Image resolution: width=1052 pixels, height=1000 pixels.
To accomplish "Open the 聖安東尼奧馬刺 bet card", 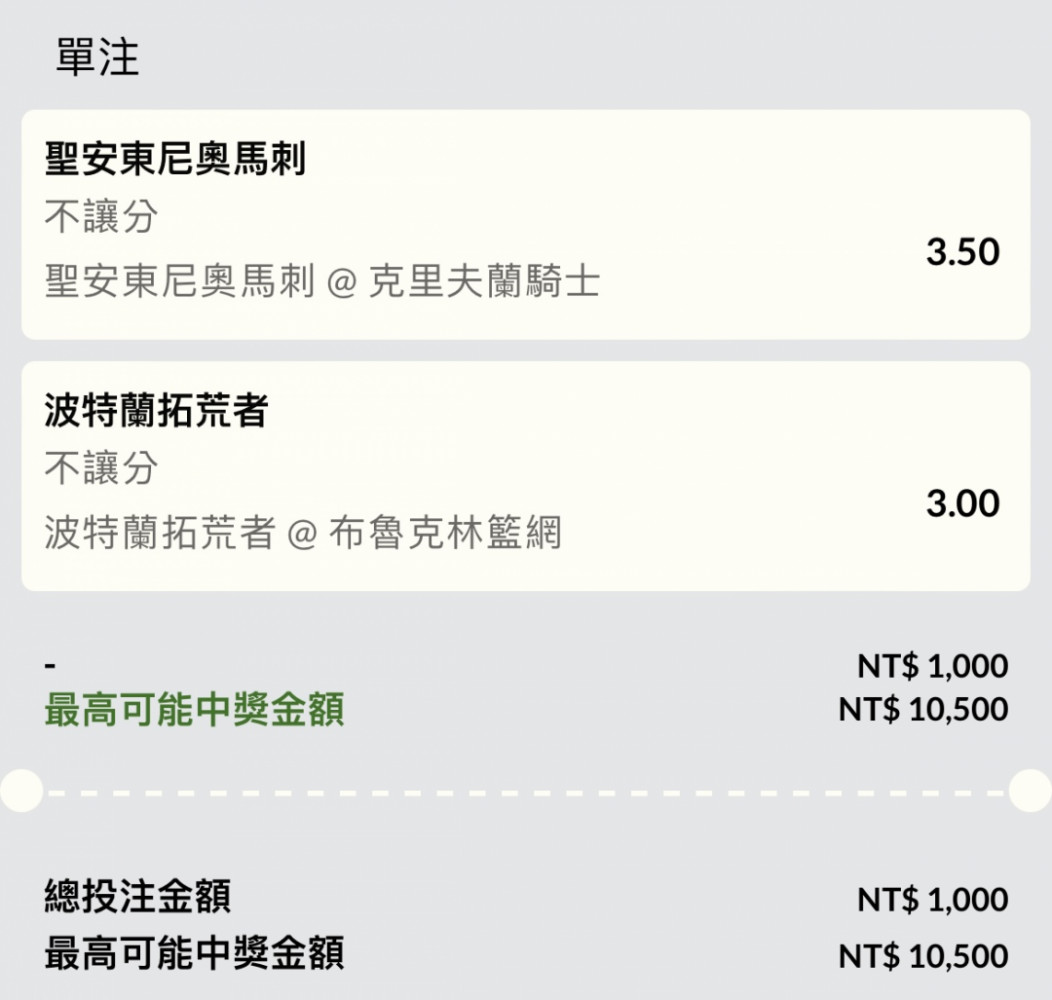I will (526, 224).
